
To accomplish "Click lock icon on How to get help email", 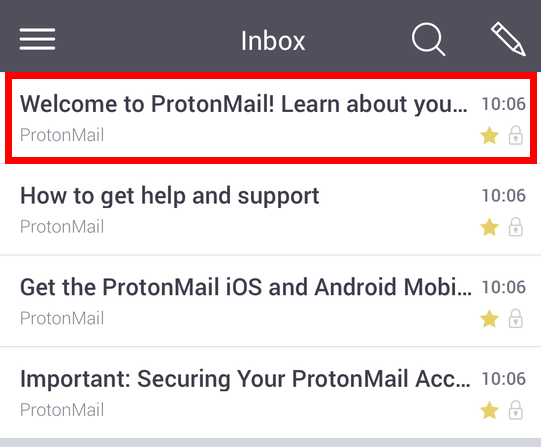I will (x=515, y=227).
